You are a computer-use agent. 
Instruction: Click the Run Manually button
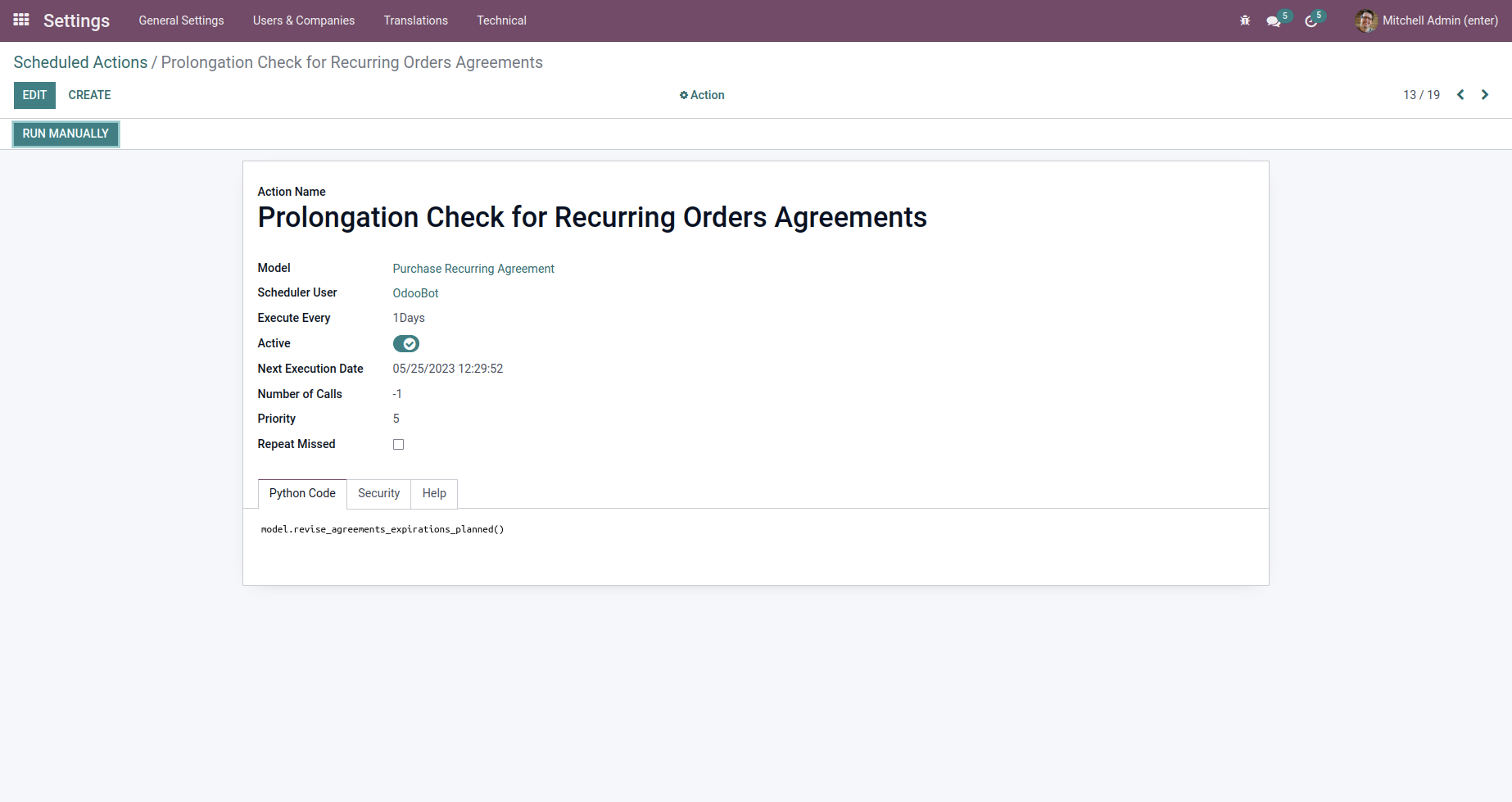[x=66, y=134]
